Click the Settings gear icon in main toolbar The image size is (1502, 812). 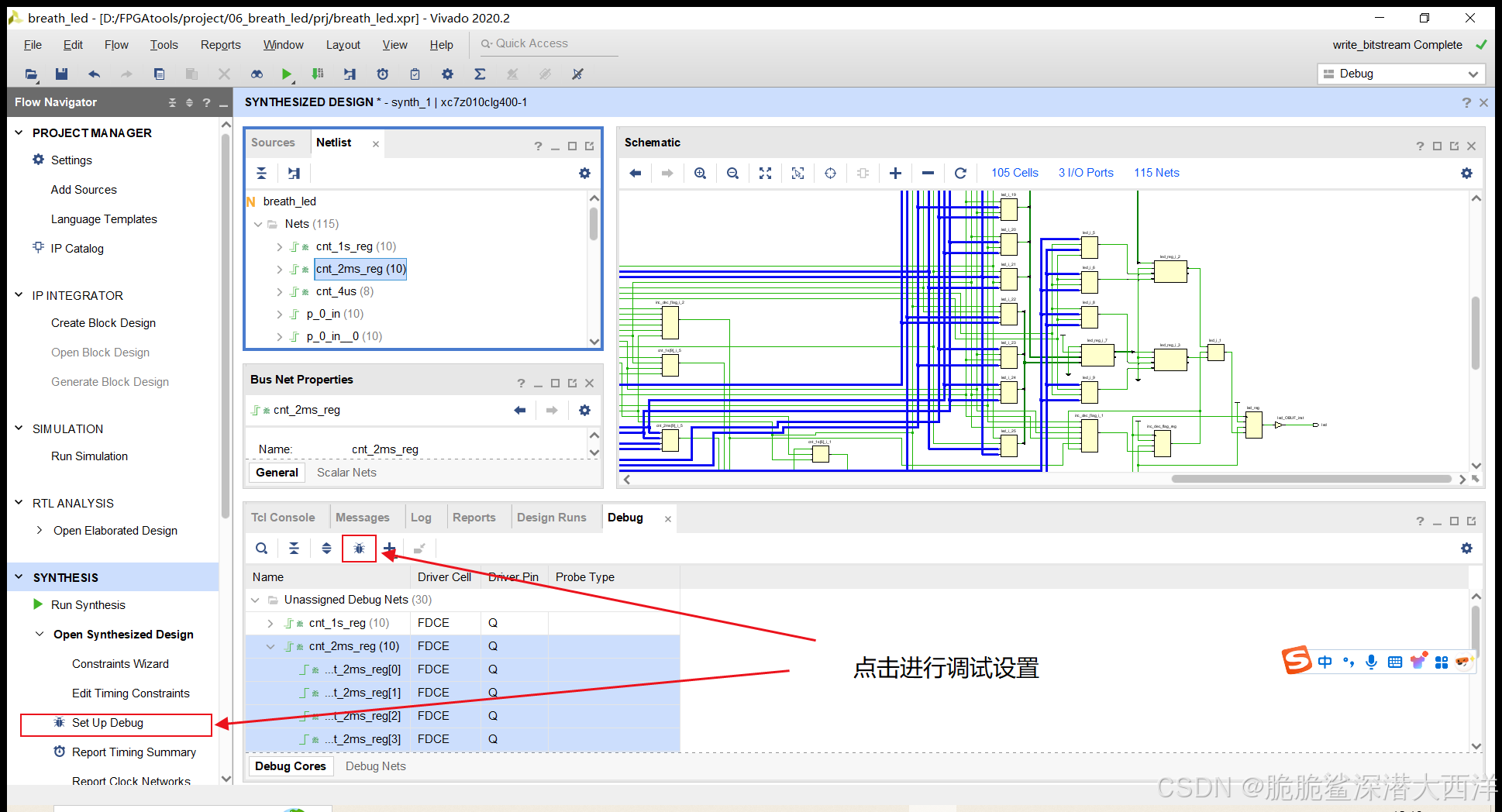pyautogui.click(x=447, y=74)
